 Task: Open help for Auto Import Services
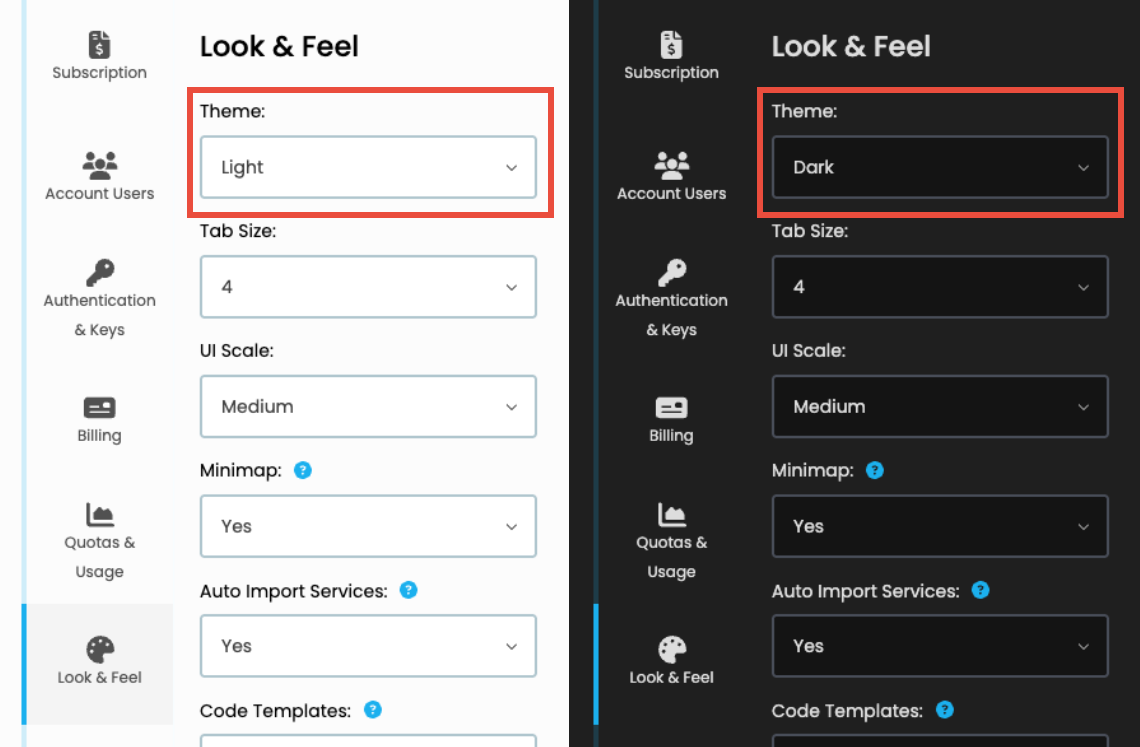408,591
